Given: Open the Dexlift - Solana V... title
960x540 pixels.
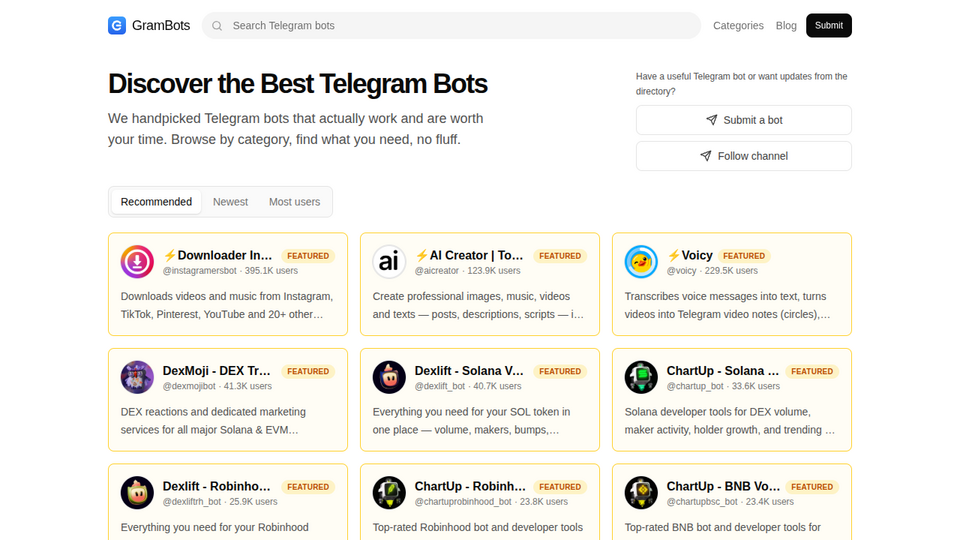Looking at the screenshot, I should point(470,371).
